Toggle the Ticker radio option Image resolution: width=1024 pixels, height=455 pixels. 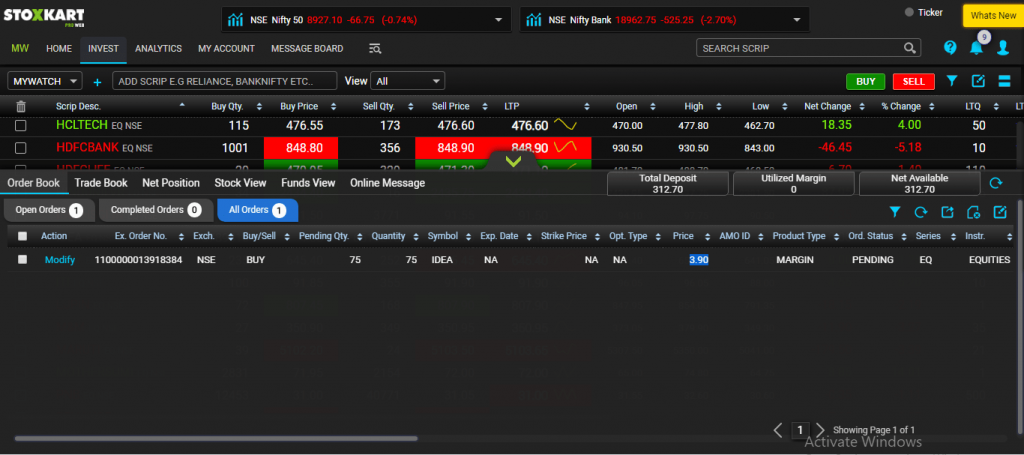point(909,12)
